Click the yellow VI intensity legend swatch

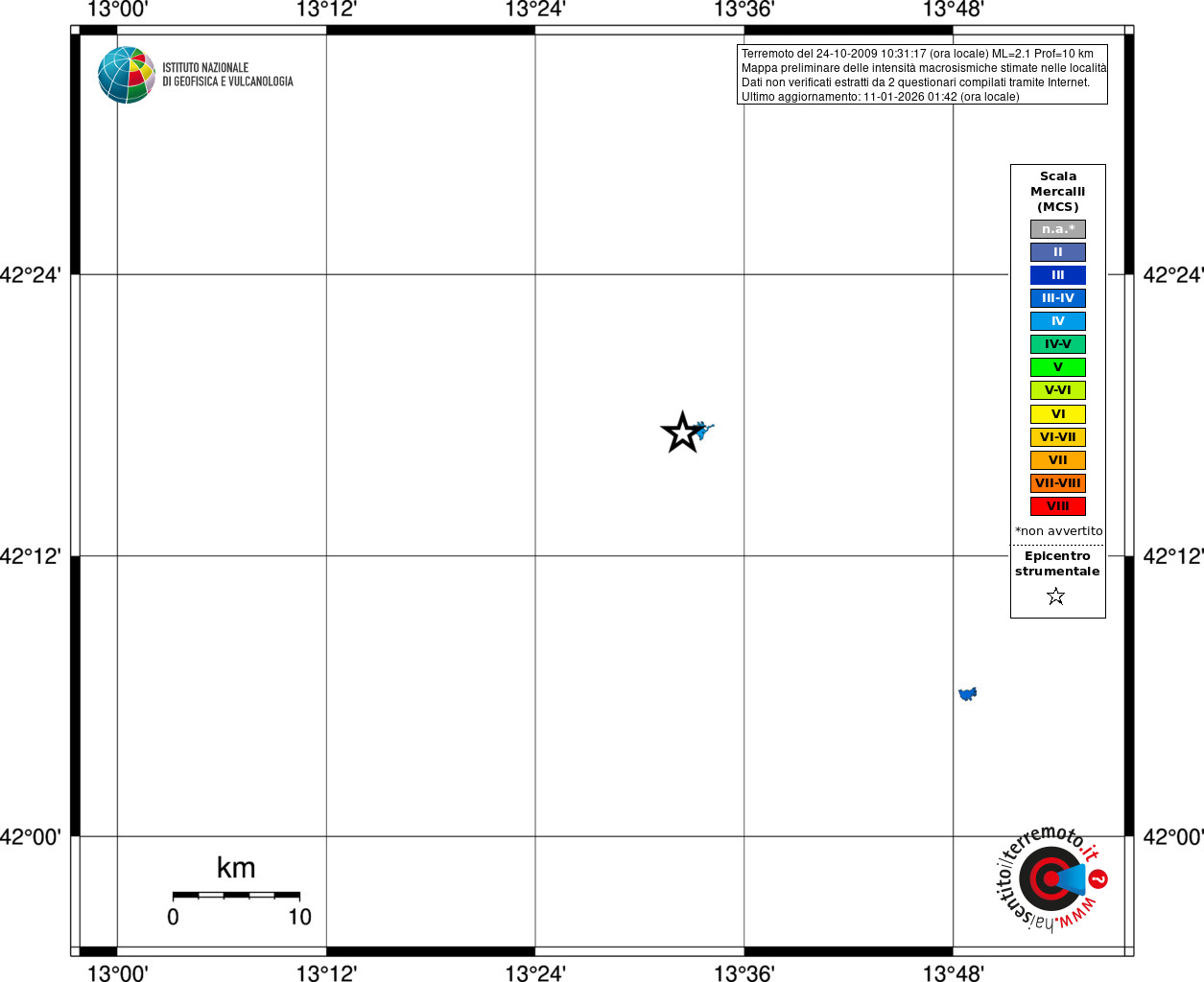coord(1058,414)
